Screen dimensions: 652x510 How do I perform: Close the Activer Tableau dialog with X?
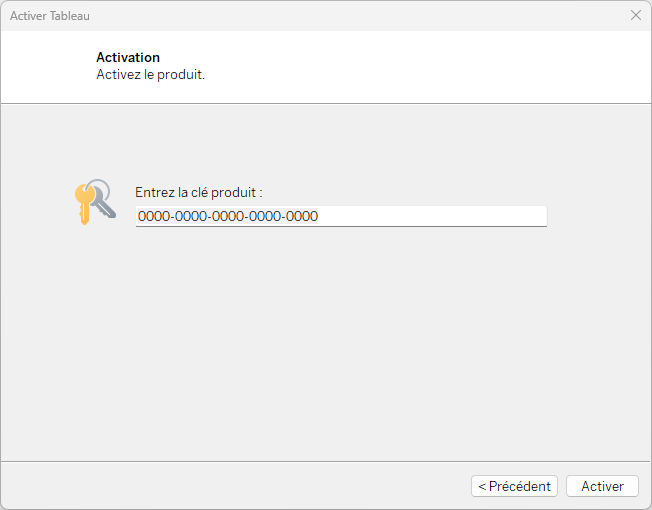[x=635, y=15]
